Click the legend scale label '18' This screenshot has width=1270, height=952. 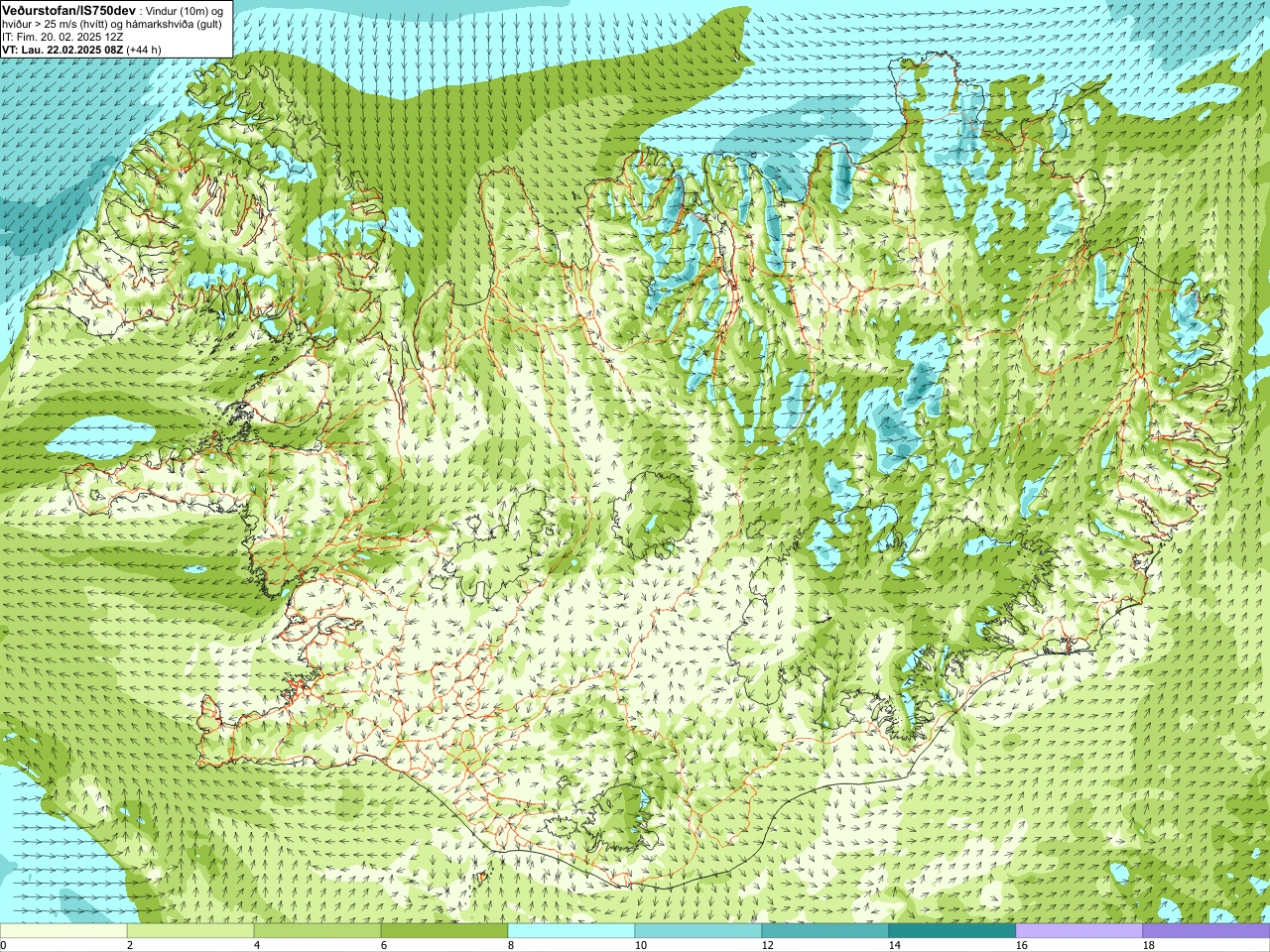(1148, 946)
